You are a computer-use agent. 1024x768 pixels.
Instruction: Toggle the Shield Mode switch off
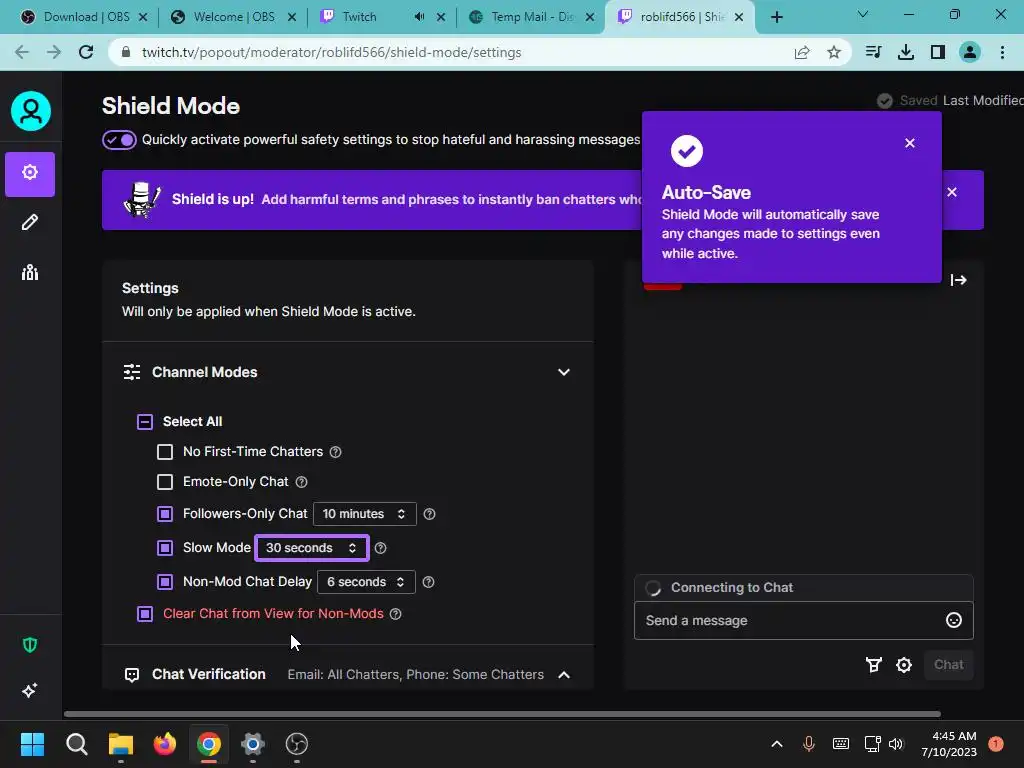click(119, 140)
